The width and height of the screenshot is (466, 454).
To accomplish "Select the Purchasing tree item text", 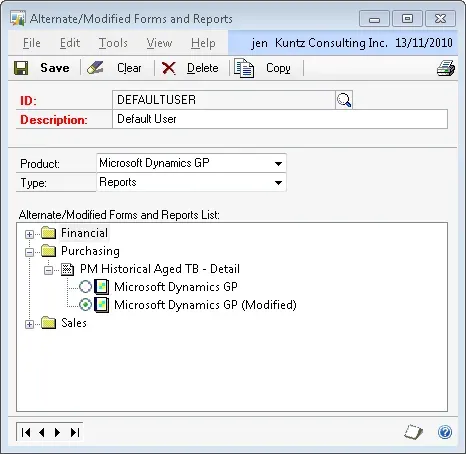I will tap(90, 251).
